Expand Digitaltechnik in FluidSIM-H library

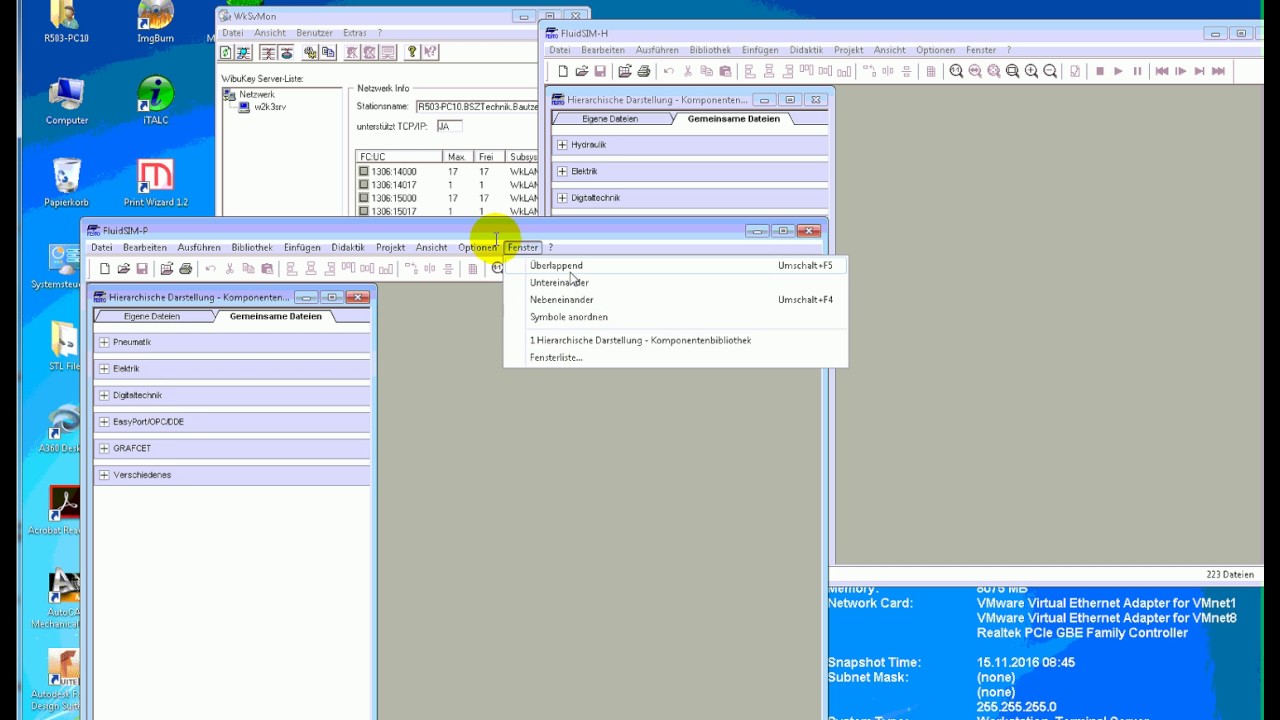pyautogui.click(x=562, y=198)
